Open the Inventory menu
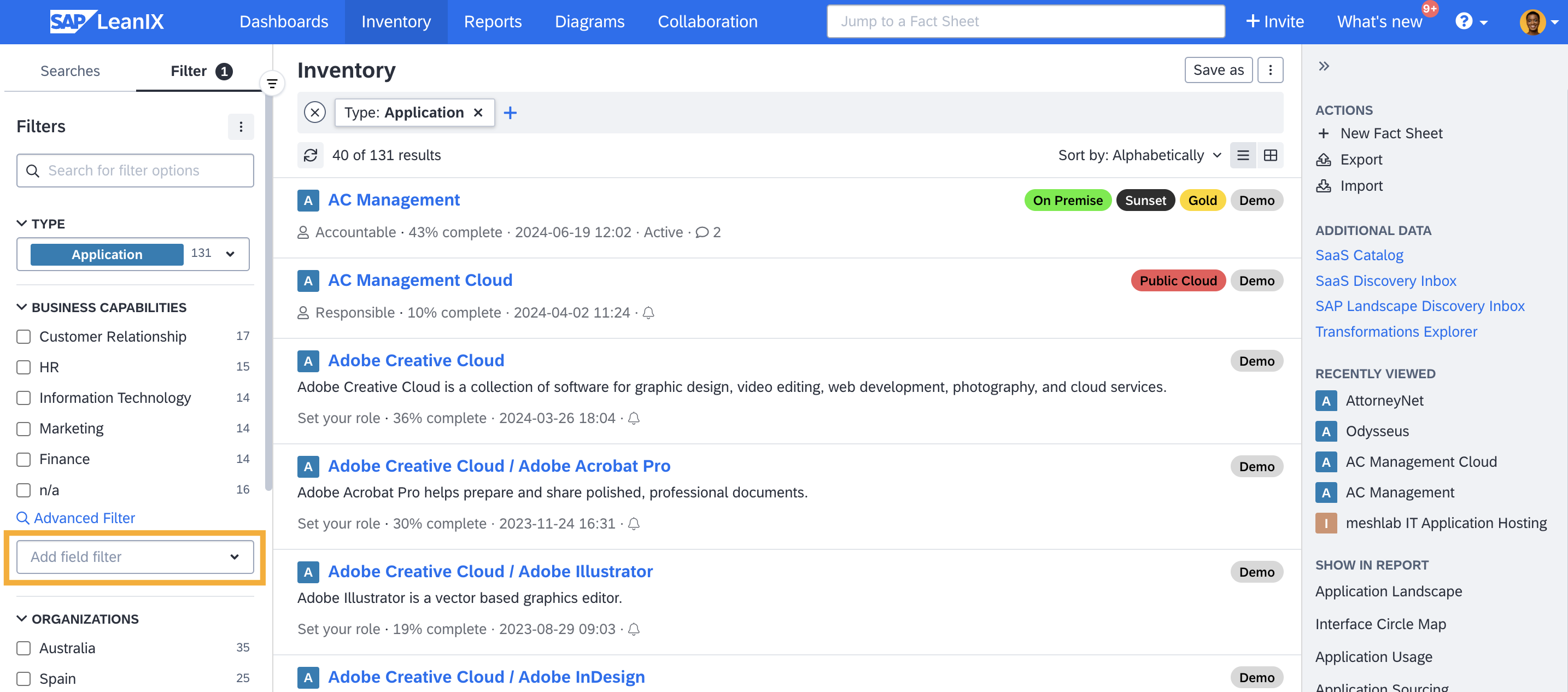 tap(396, 22)
